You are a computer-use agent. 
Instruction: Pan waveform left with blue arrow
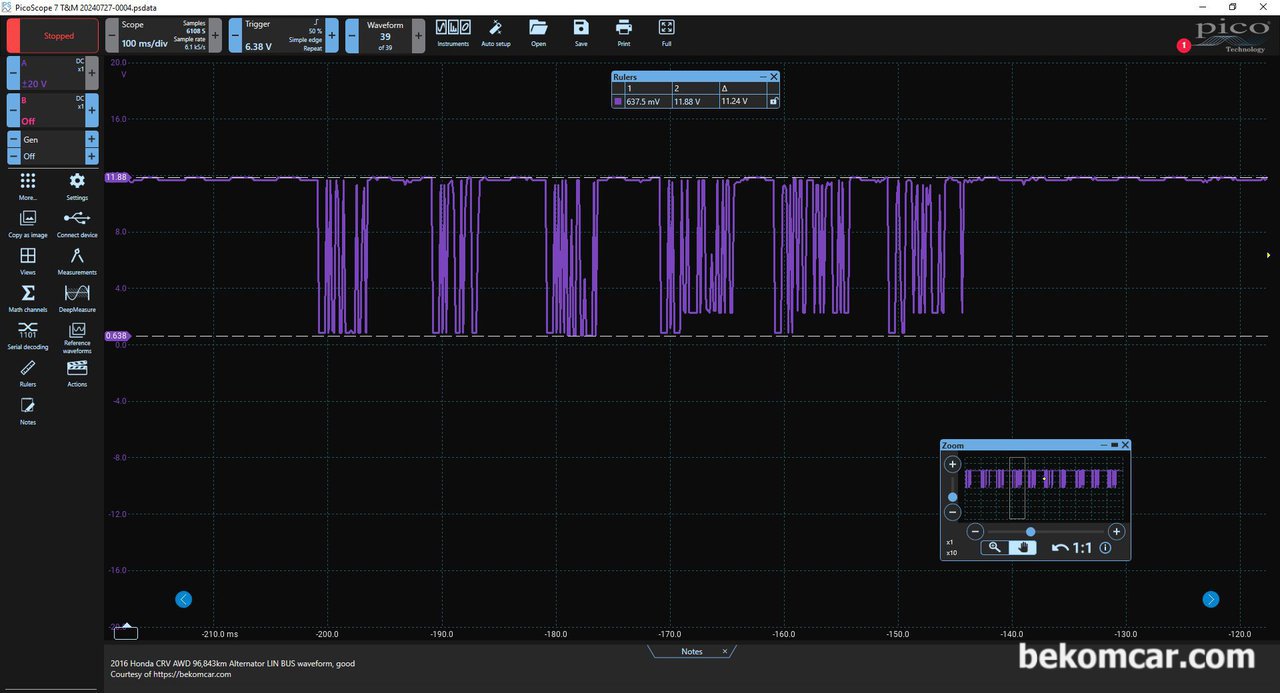click(183, 599)
